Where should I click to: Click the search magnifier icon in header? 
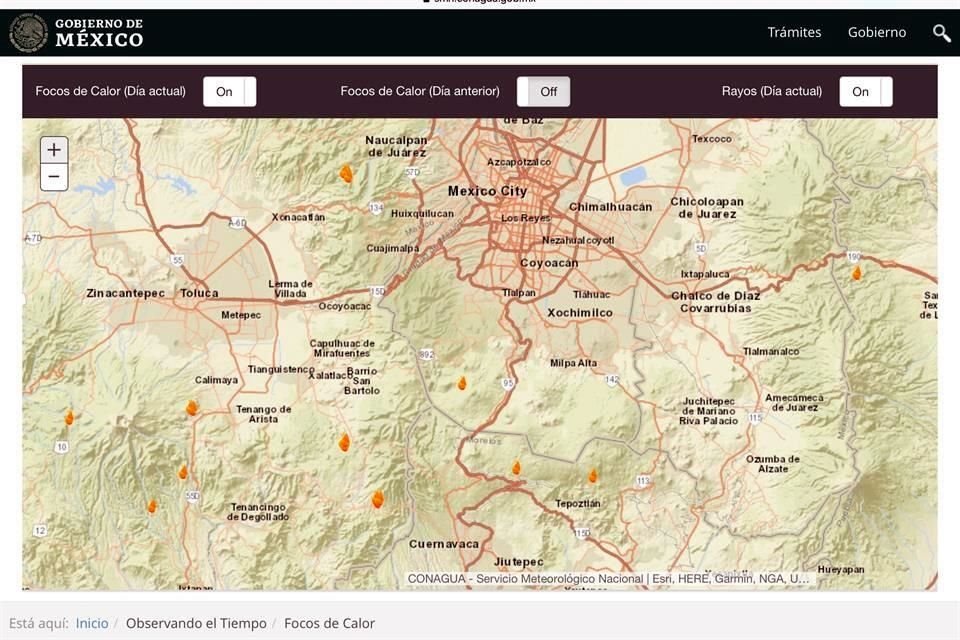(x=941, y=33)
